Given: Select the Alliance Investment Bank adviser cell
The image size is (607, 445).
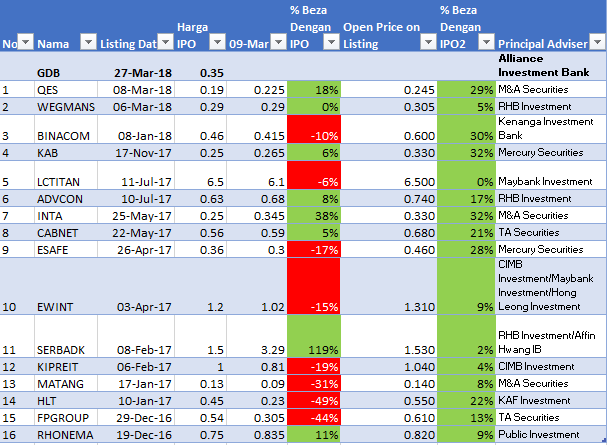Looking at the screenshot, I should tap(551, 66).
